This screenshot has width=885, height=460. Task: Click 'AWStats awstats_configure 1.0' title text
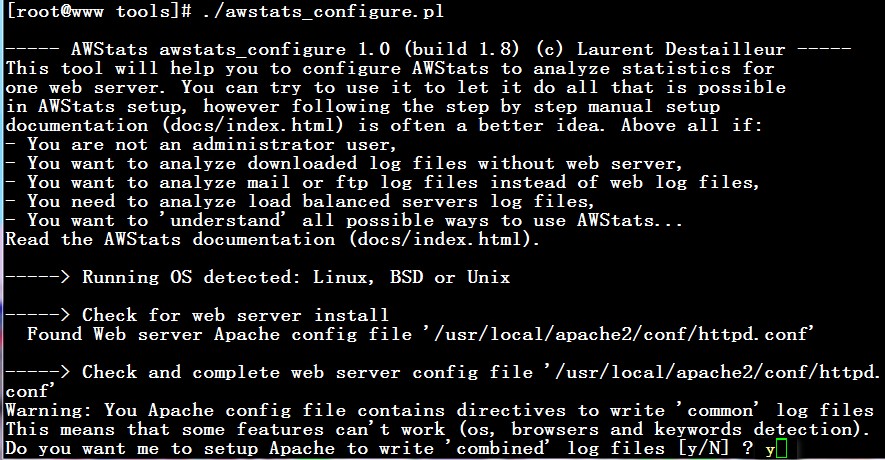(x=230, y=50)
